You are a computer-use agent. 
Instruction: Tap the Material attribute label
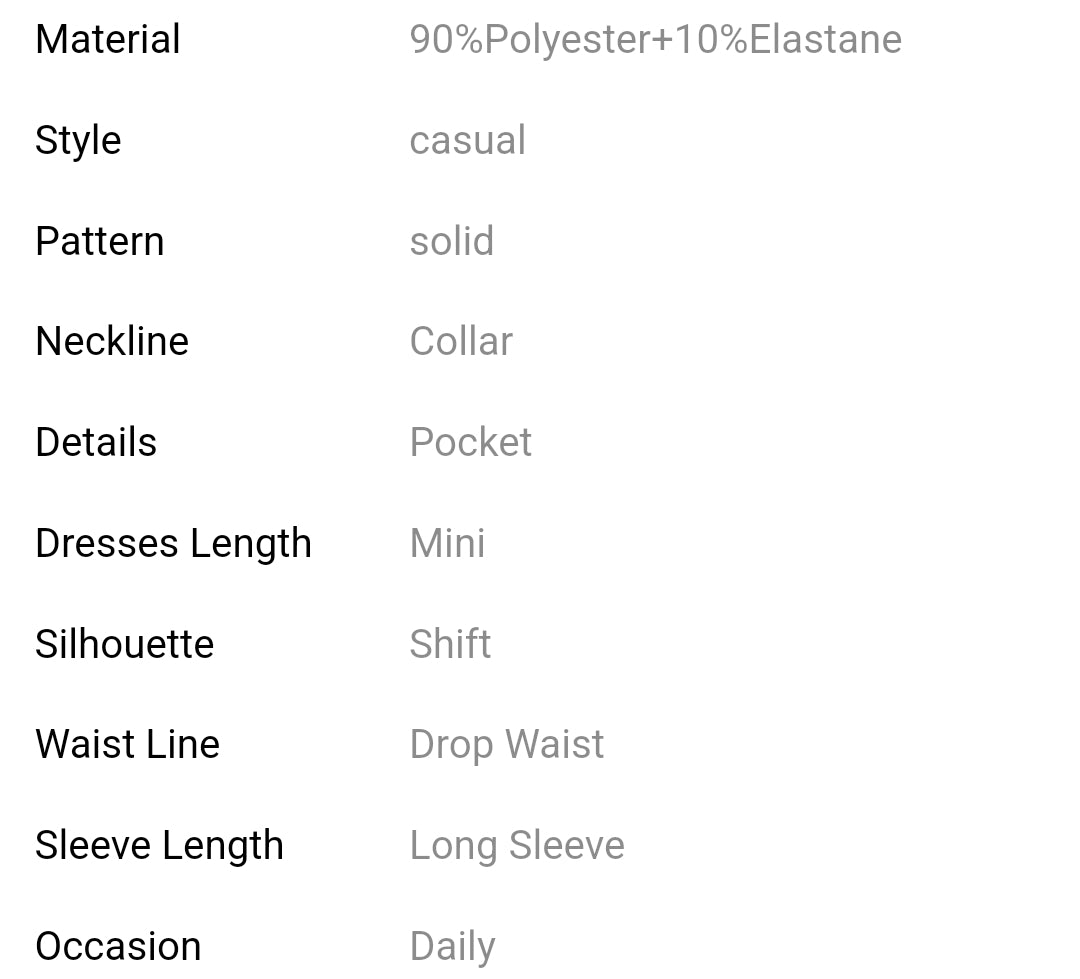click(x=108, y=40)
